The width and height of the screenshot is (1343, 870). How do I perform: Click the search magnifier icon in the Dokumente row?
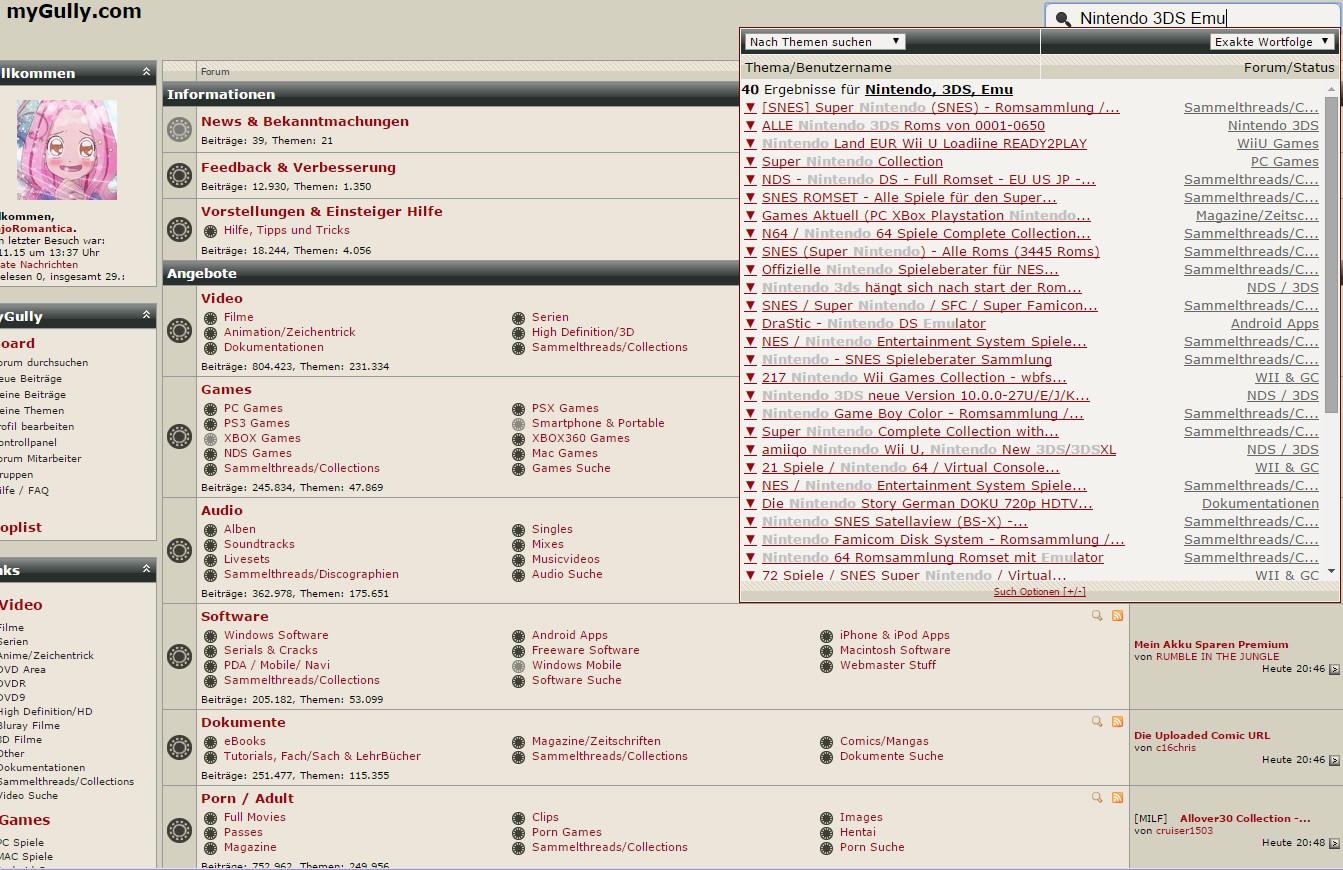[x=1097, y=721]
